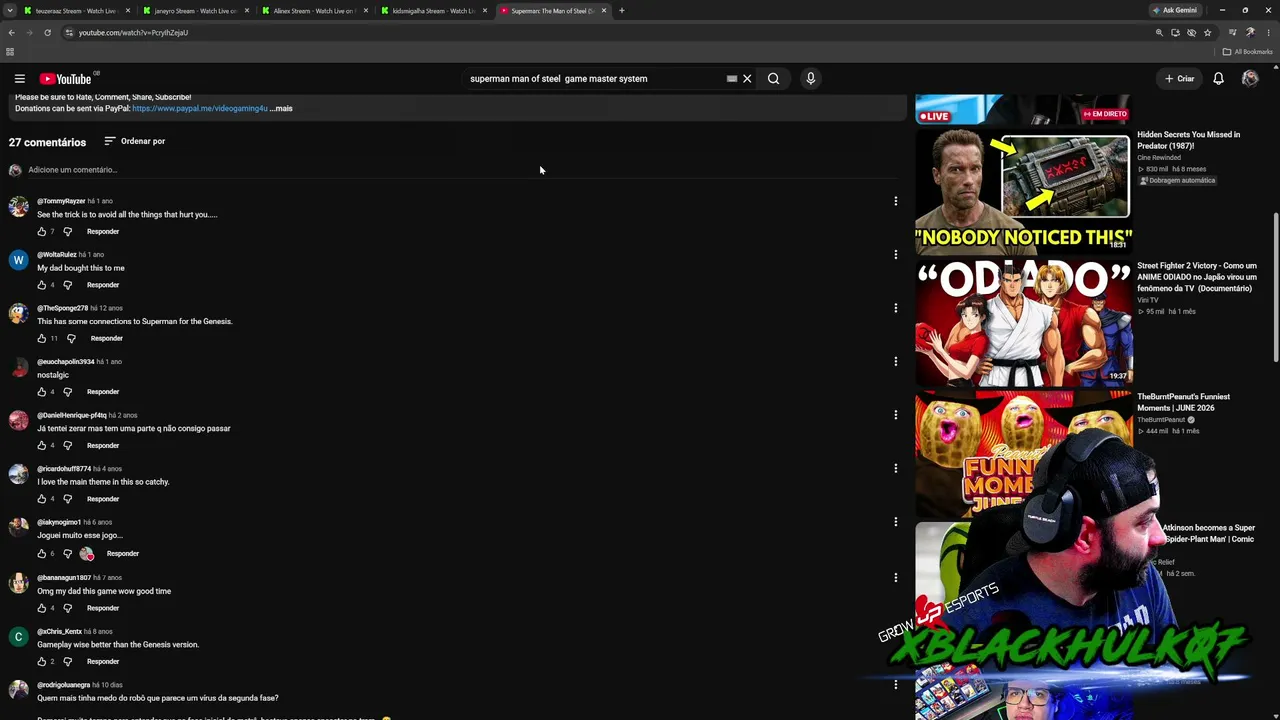Image resolution: width=1280 pixels, height=720 pixels.
Task: Open a new browser tab
Action: (x=621, y=11)
